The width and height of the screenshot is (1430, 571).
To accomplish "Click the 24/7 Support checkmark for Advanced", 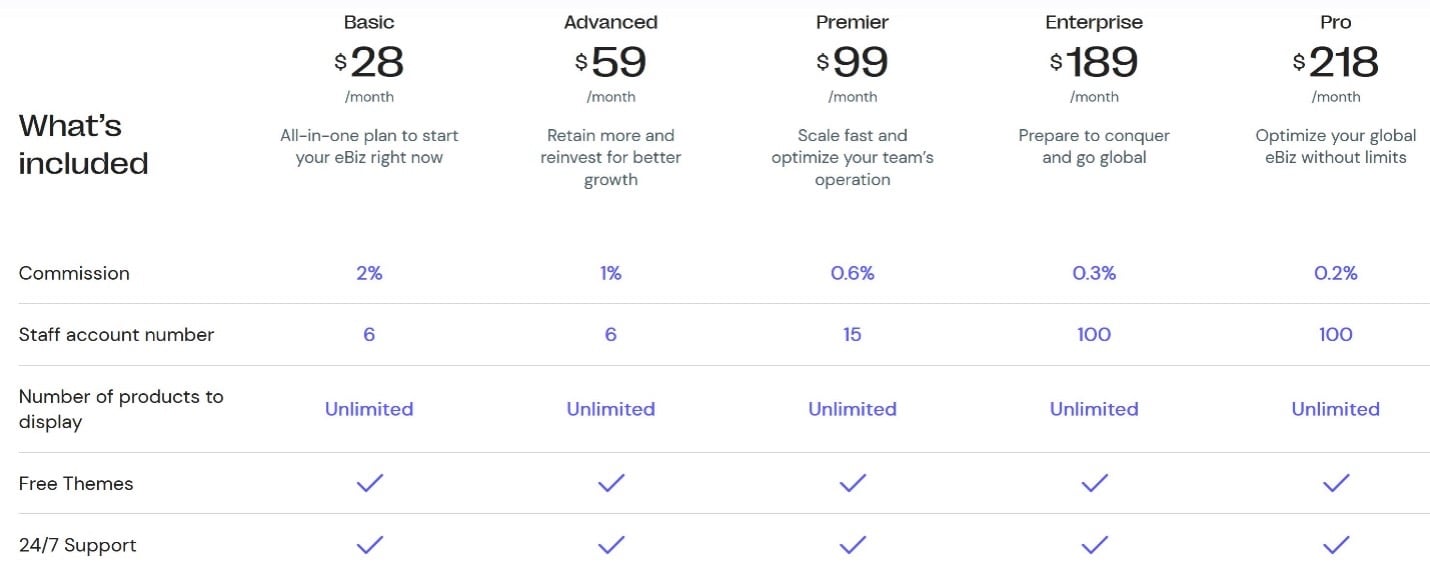I will [611, 545].
